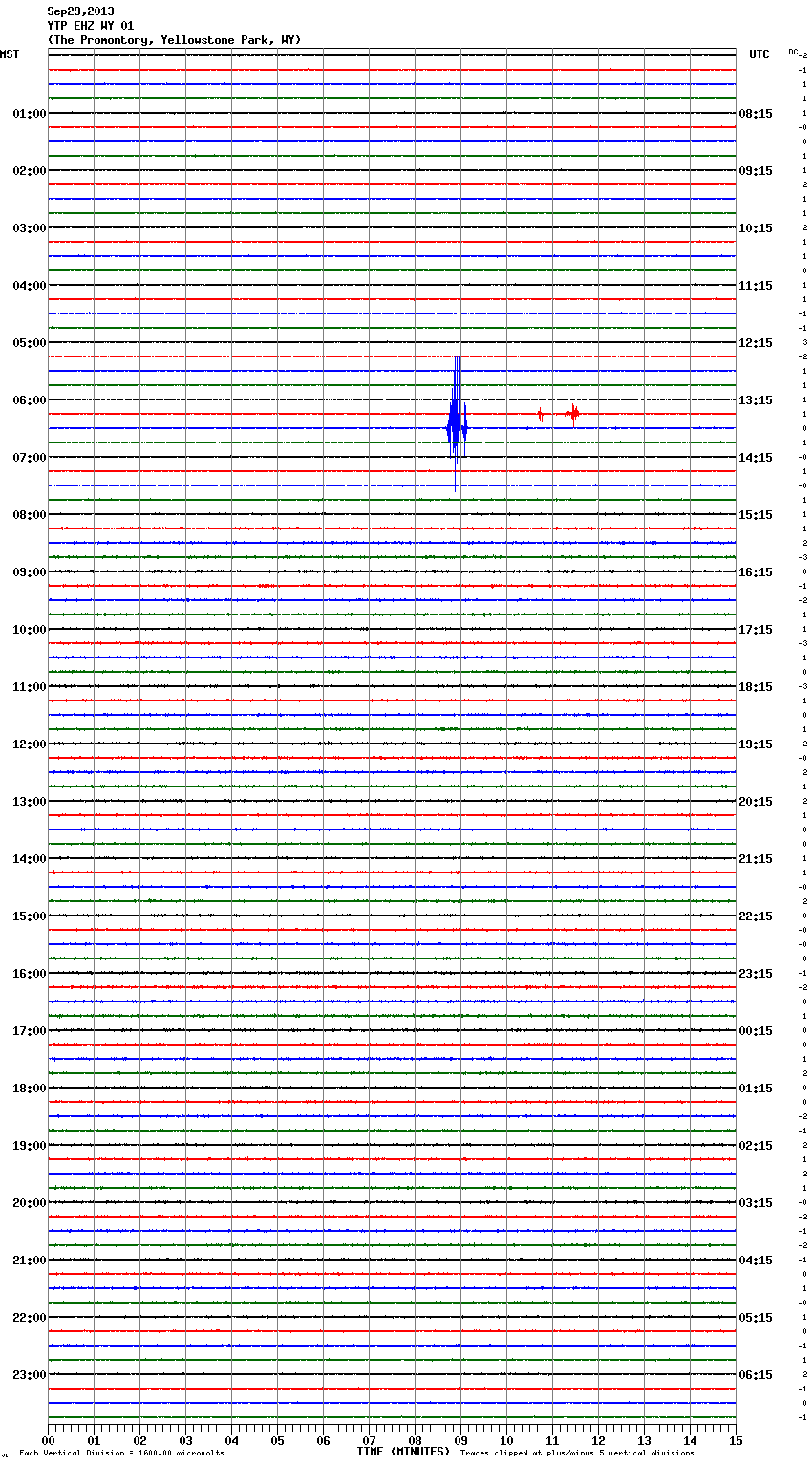Select the station code YTP EHZ WY 01
Image resolution: width=812 pixels, height=1466 pixels.
[x=91, y=26]
